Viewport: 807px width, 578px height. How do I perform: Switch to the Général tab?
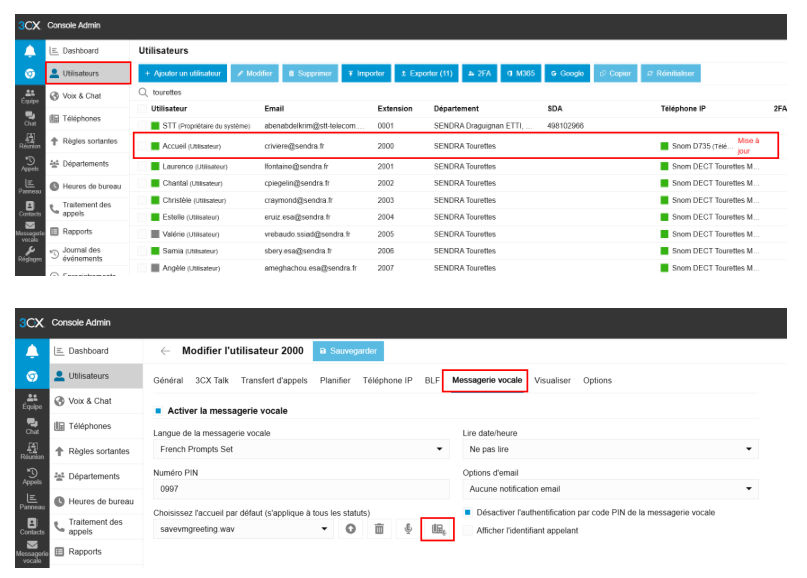(168, 380)
